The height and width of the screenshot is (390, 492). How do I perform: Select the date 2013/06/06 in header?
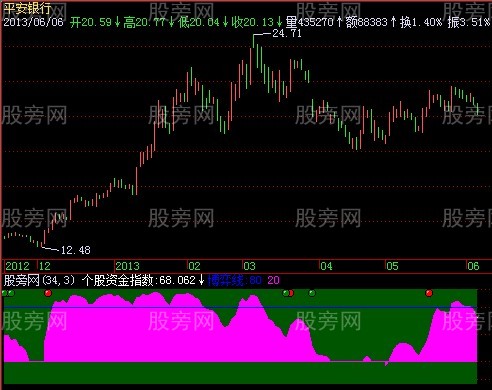33,22
